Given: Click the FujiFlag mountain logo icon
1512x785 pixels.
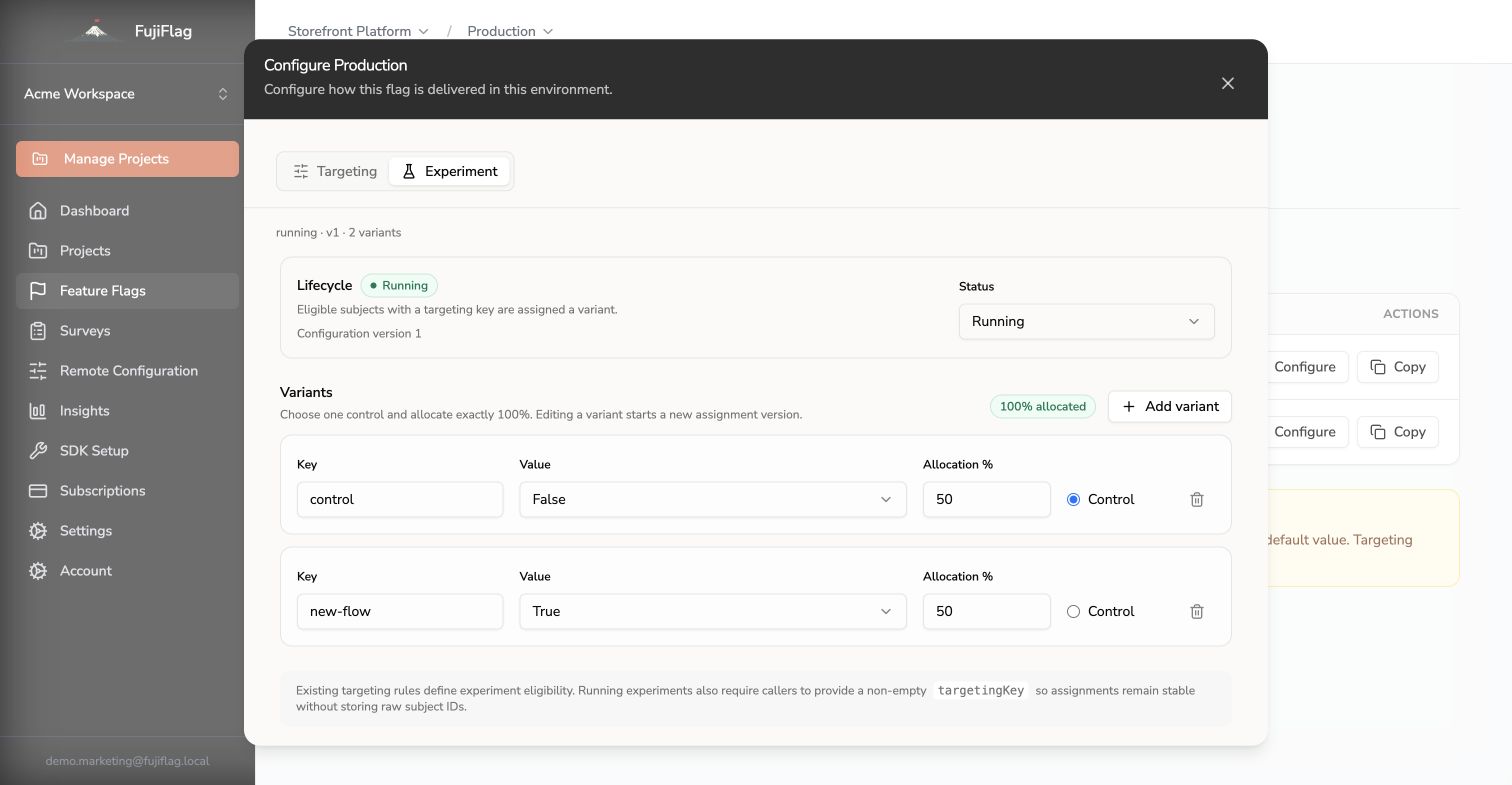Looking at the screenshot, I should click(x=96, y=30).
